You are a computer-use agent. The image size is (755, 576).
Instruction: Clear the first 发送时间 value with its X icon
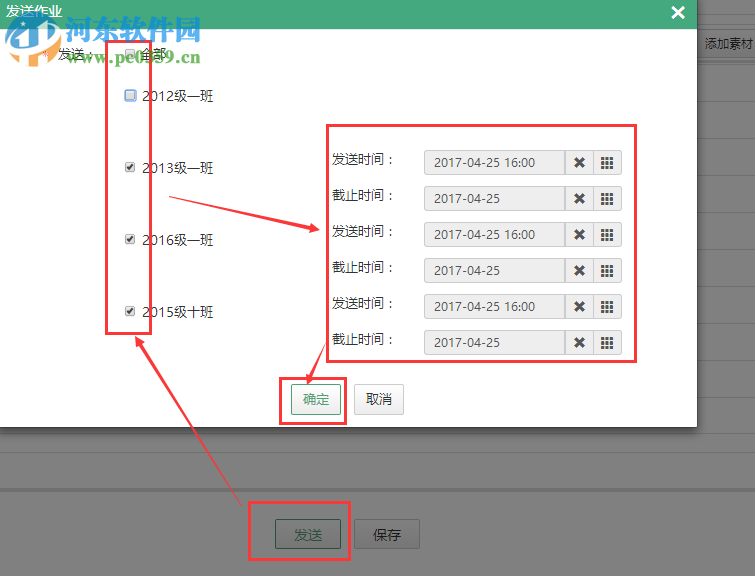(579, 163)
